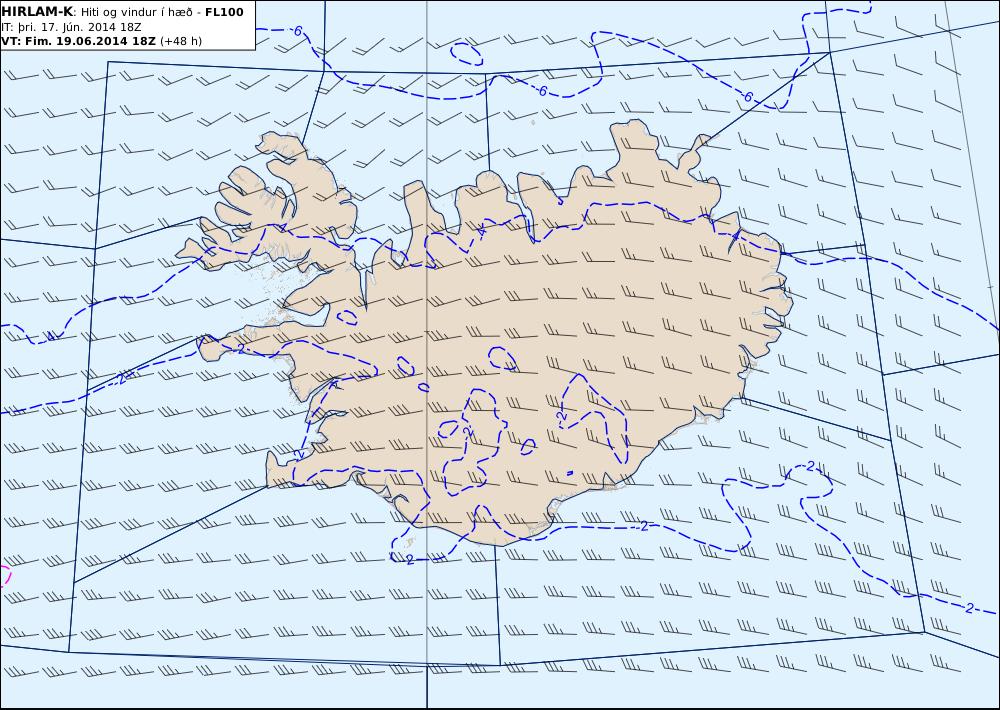Click the 'Hiti og vindur í hæð' label
Viewport: 1000px width, 710px height.
pos(136,13)
